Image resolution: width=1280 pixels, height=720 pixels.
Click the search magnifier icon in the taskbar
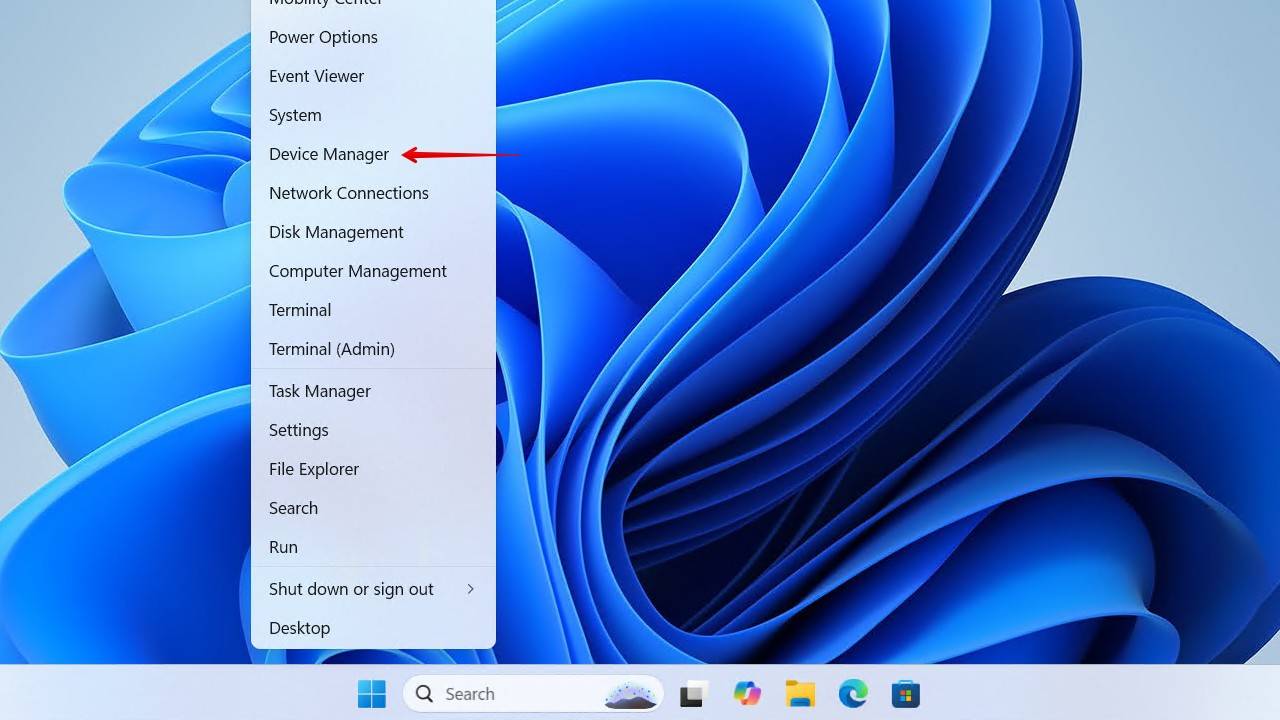(x=425, y=694)
